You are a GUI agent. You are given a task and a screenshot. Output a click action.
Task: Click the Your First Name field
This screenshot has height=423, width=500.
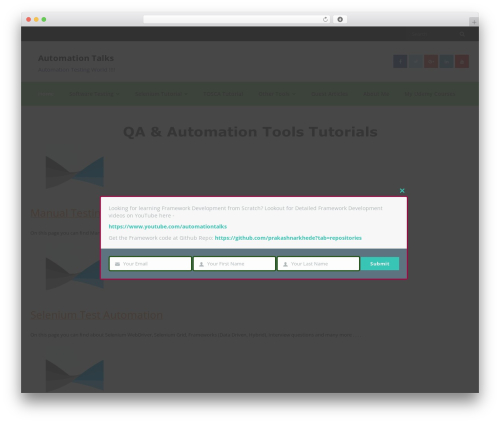click(x=234, y=264)
